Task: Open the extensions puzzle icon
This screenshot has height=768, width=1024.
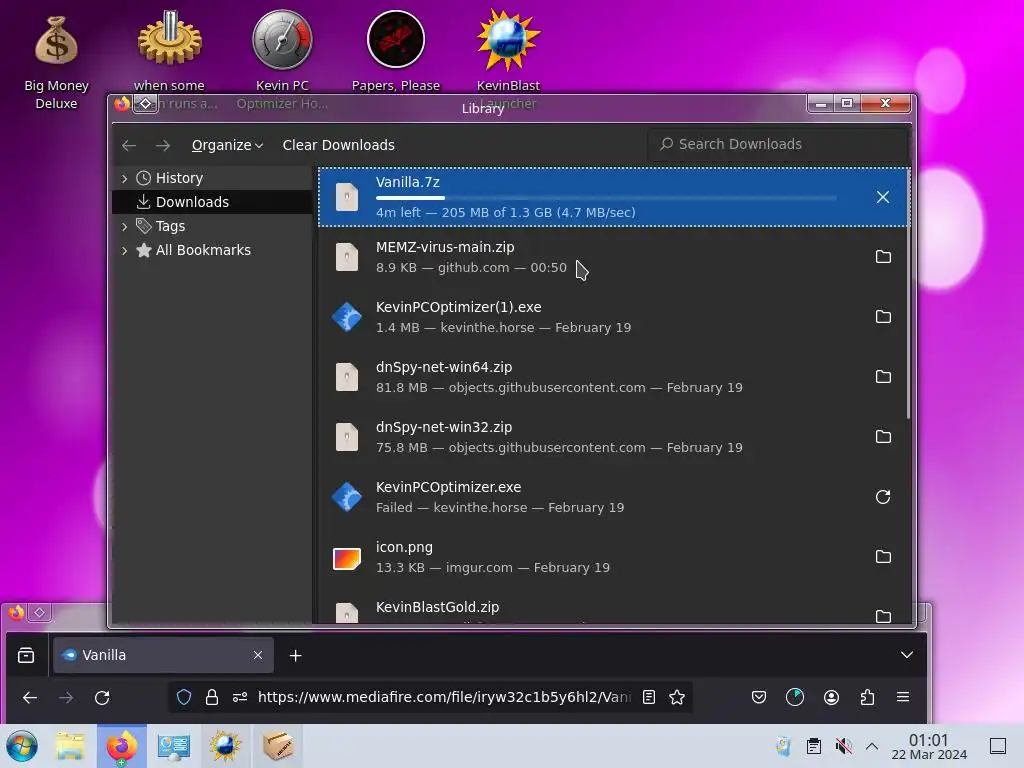Action: pos(867,697)
